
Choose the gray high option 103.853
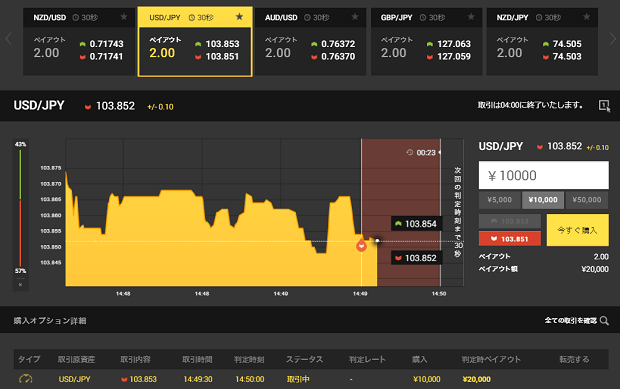pyautogui.click(x=510, y=221)
